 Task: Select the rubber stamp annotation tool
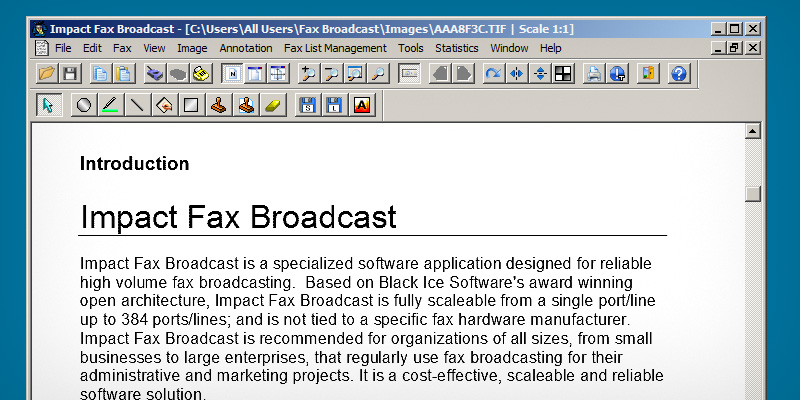(x=218, y=105)
